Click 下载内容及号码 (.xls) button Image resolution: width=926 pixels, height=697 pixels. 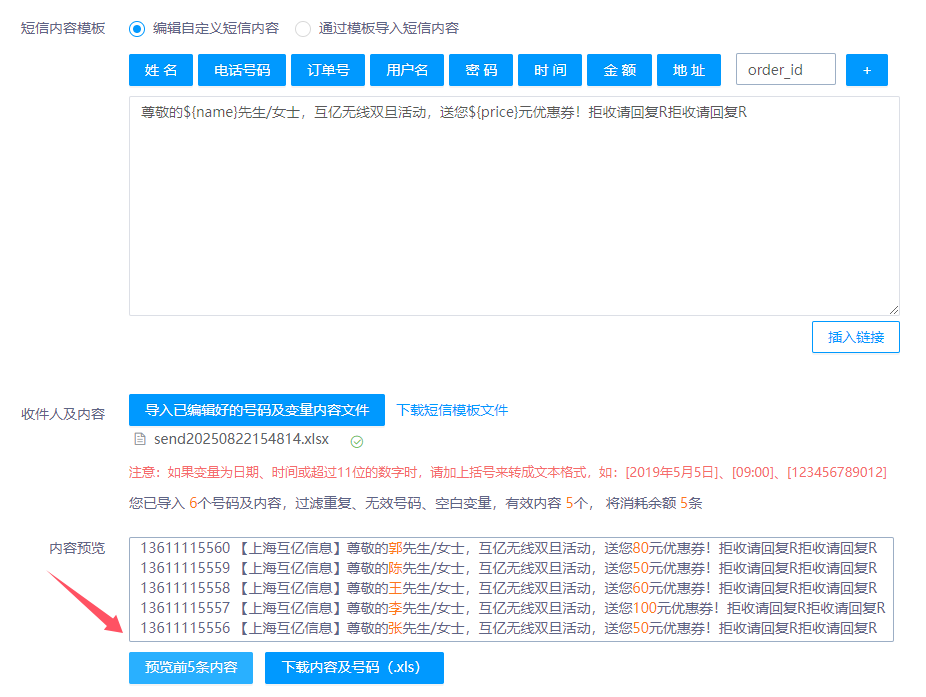click(353, 667)
